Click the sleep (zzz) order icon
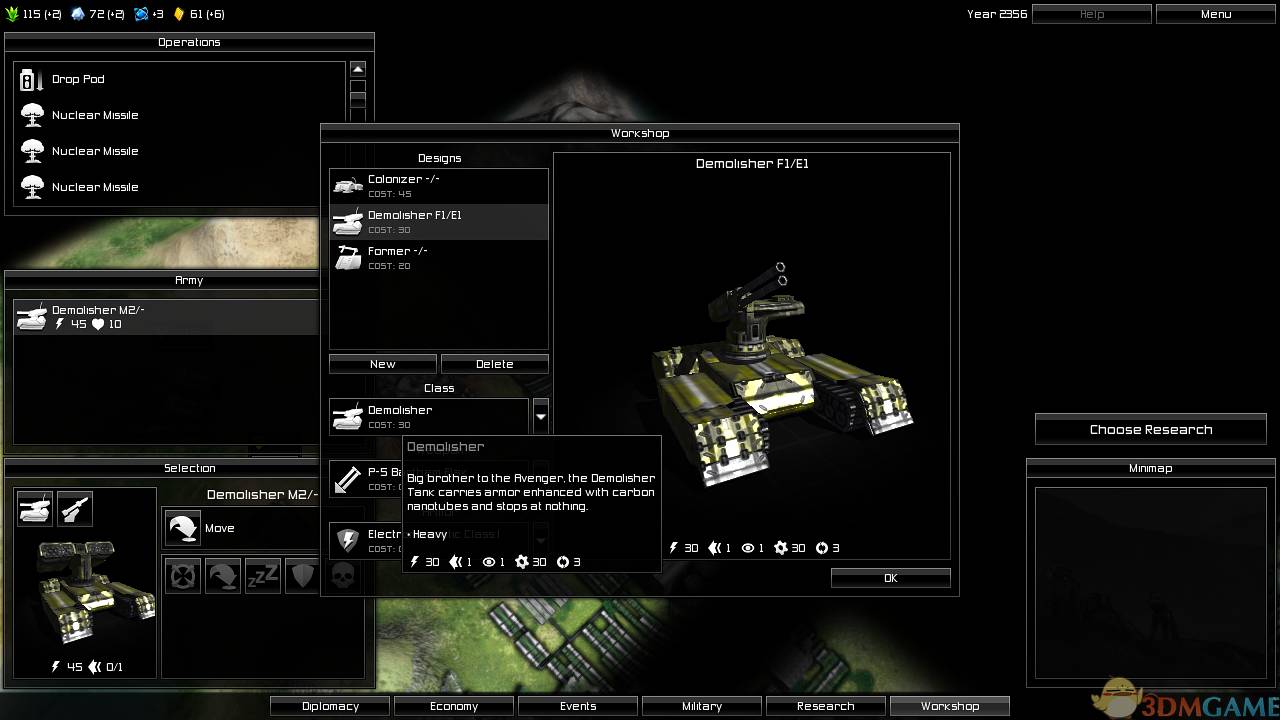Image resolution: width=1280 pixels, height=720 pixels. point(262,575)
